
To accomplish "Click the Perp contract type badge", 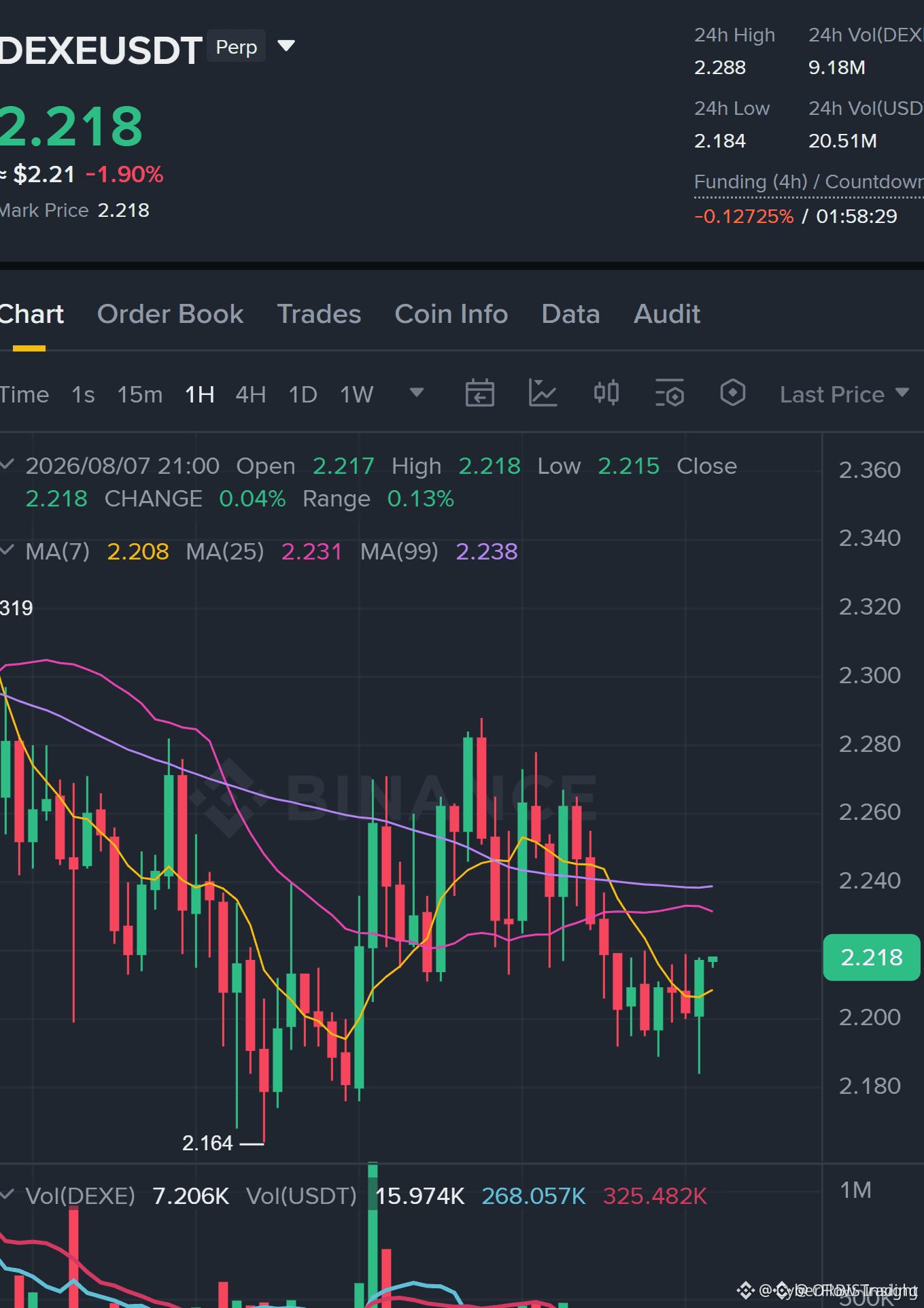I will 236,47.
